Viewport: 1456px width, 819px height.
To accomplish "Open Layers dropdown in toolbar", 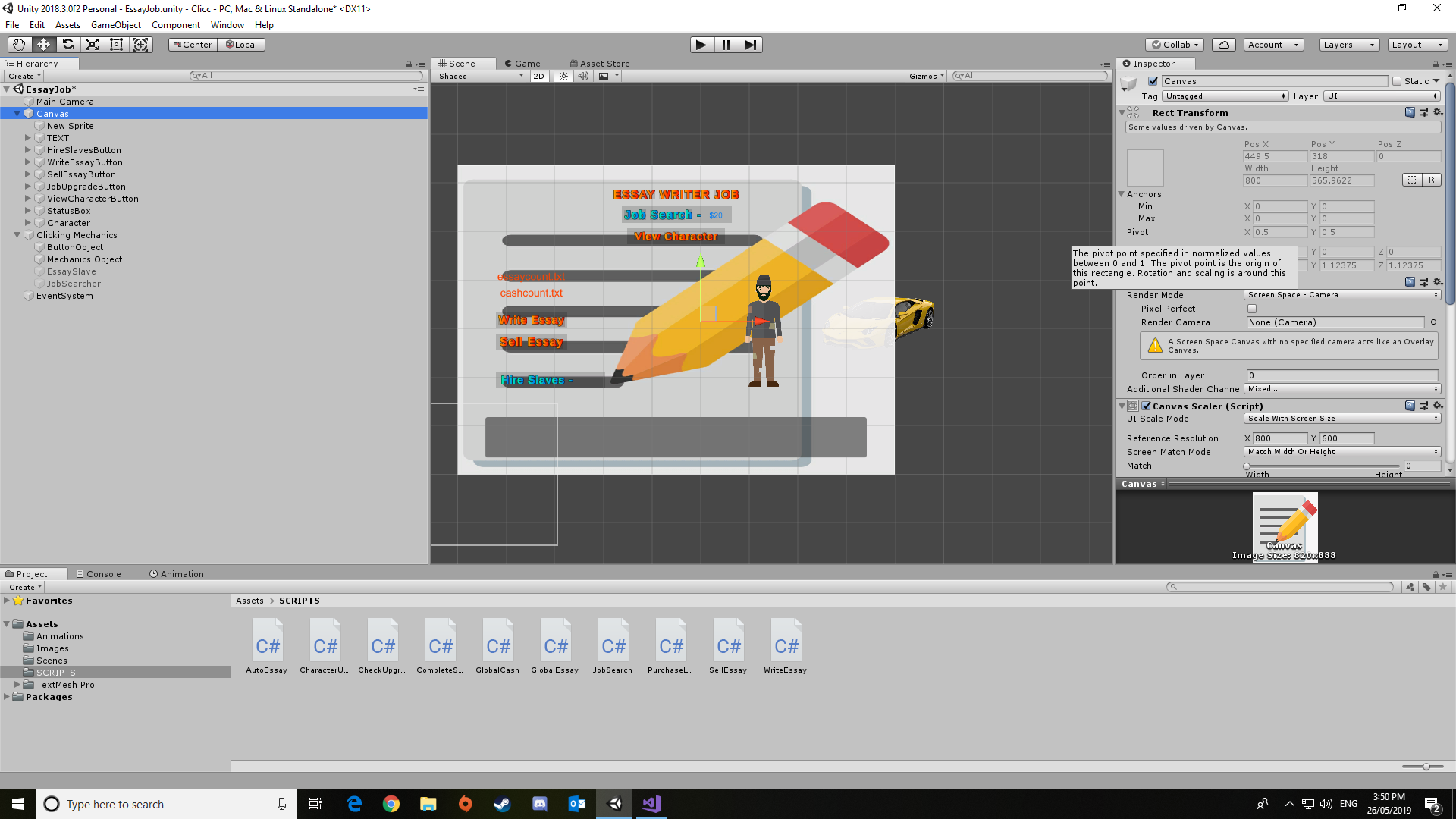I will pyautogui.click(x=1348, y=45).
